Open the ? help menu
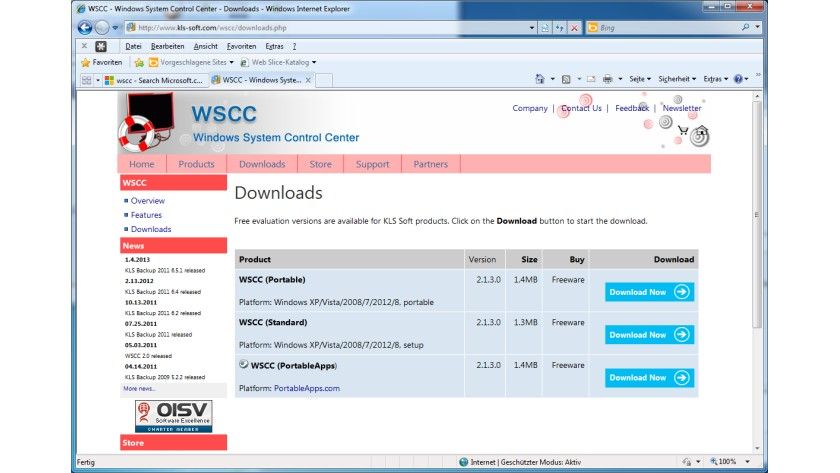 point(294,47)
